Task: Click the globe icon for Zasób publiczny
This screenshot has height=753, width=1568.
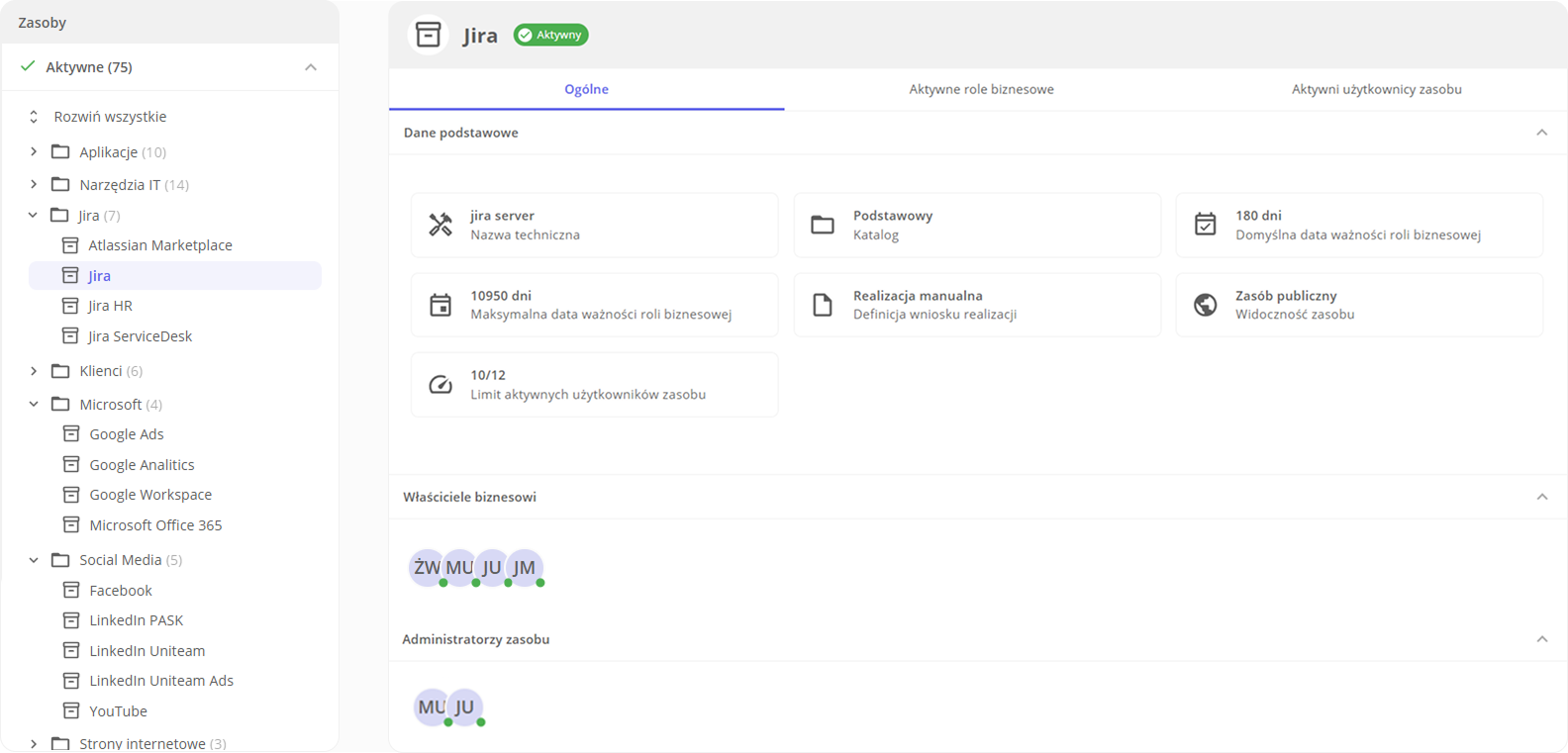Action: click(x=1205, y=305)
